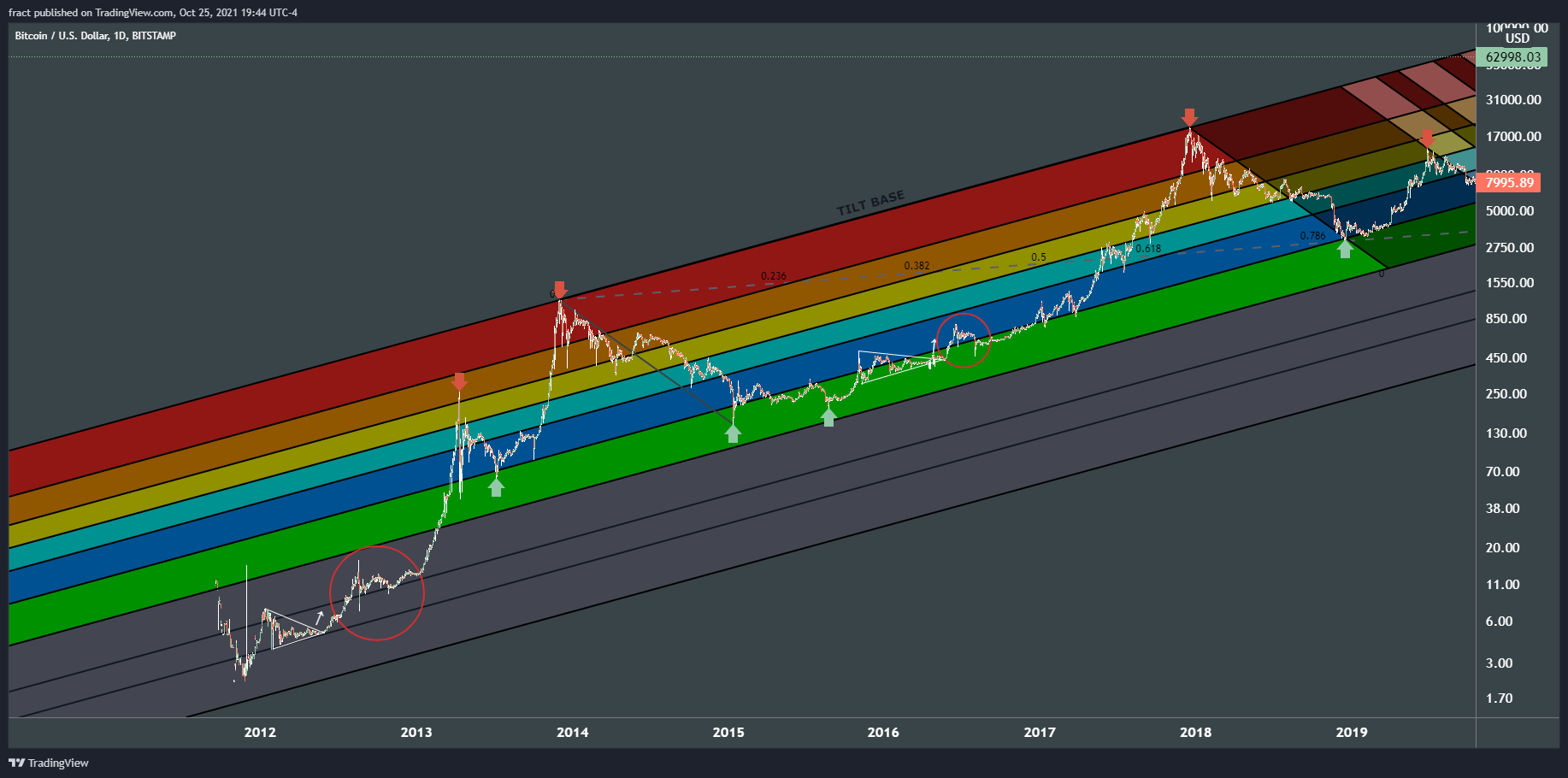Click the USD currency label on the price axis
The height and width of the screenshot is (778, 1568).
1518,38
